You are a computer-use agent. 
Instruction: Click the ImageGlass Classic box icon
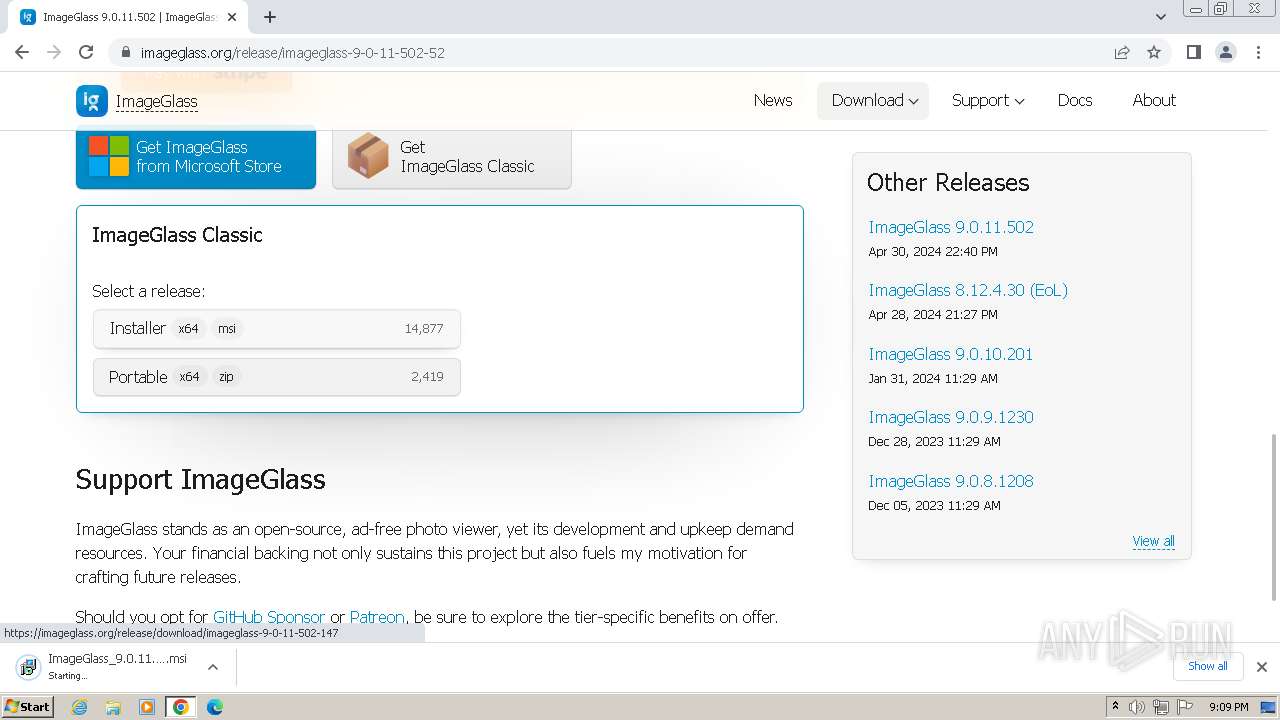(x=368, y=156)
